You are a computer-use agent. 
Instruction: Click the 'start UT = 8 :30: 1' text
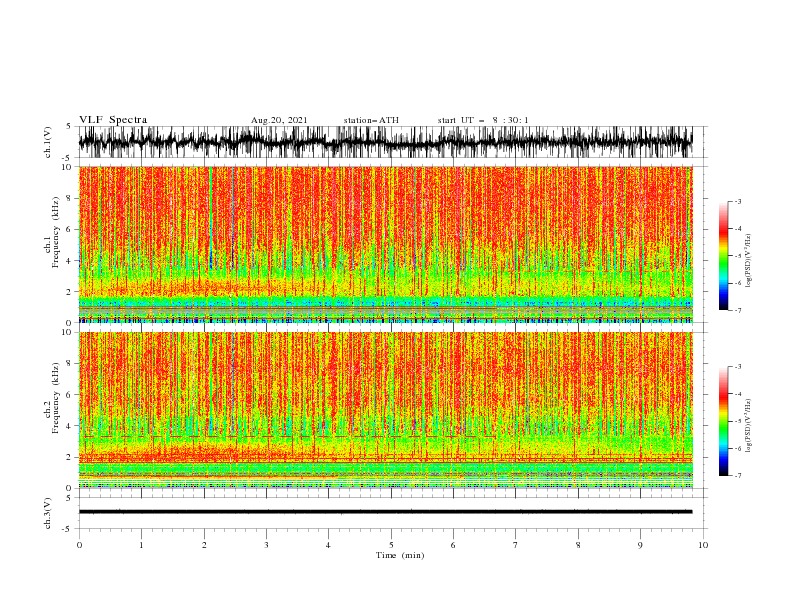(x=483, y=120)
